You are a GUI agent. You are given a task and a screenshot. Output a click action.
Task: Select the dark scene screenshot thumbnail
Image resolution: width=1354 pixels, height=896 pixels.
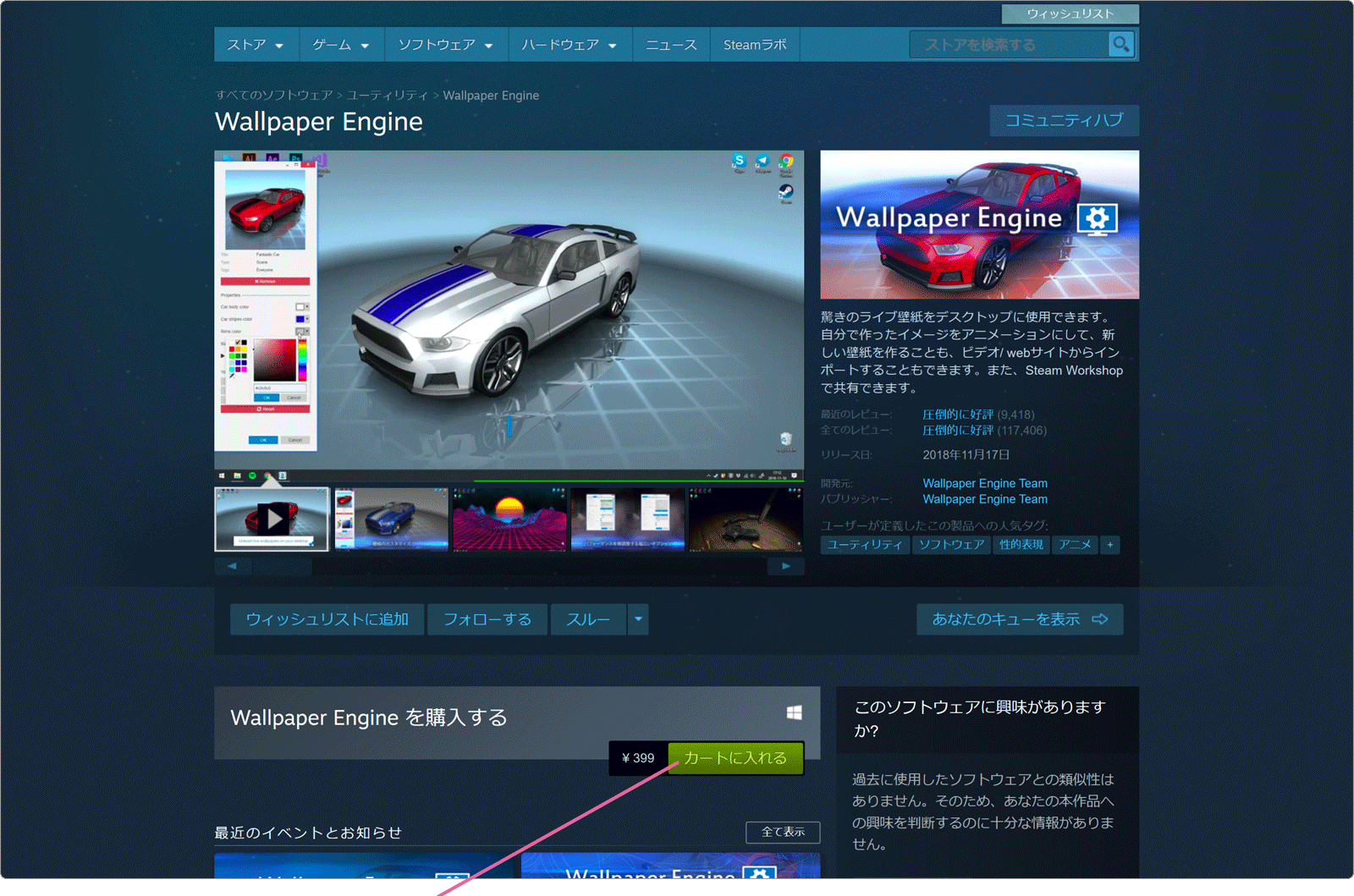[746, 519]
